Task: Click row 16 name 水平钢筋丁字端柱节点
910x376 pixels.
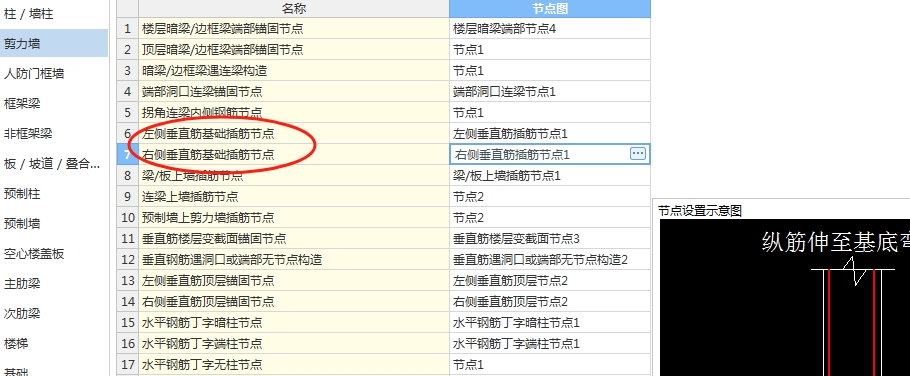Action: (x=294, y=344)
